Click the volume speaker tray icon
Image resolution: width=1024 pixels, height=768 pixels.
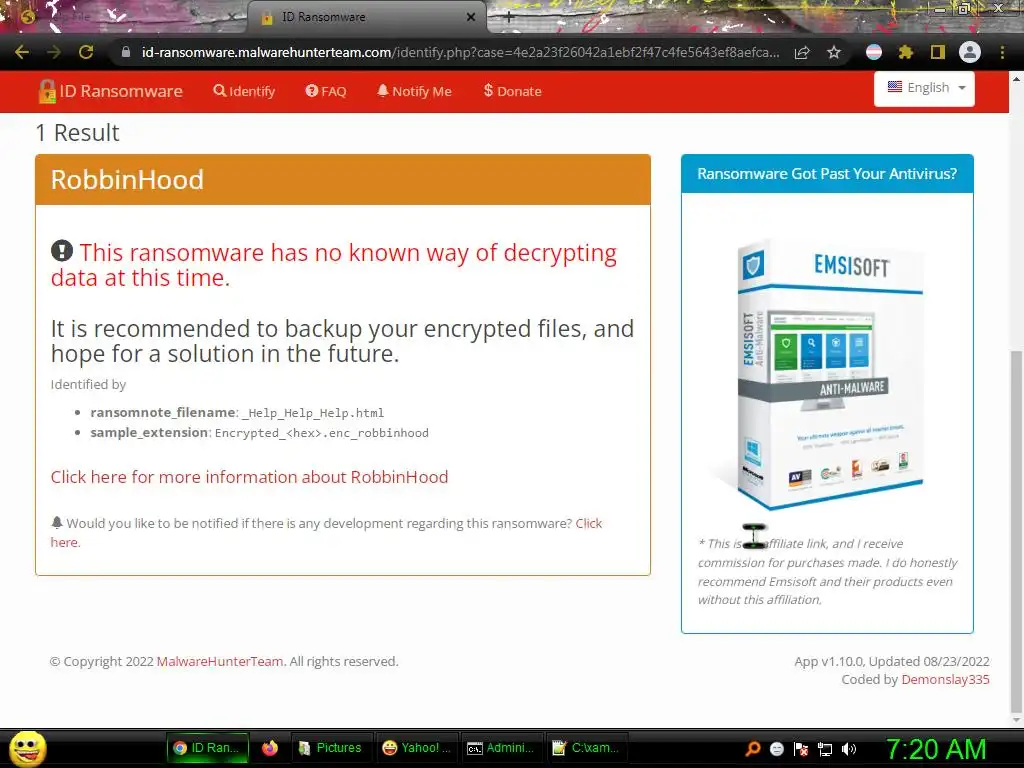[849, 749]
